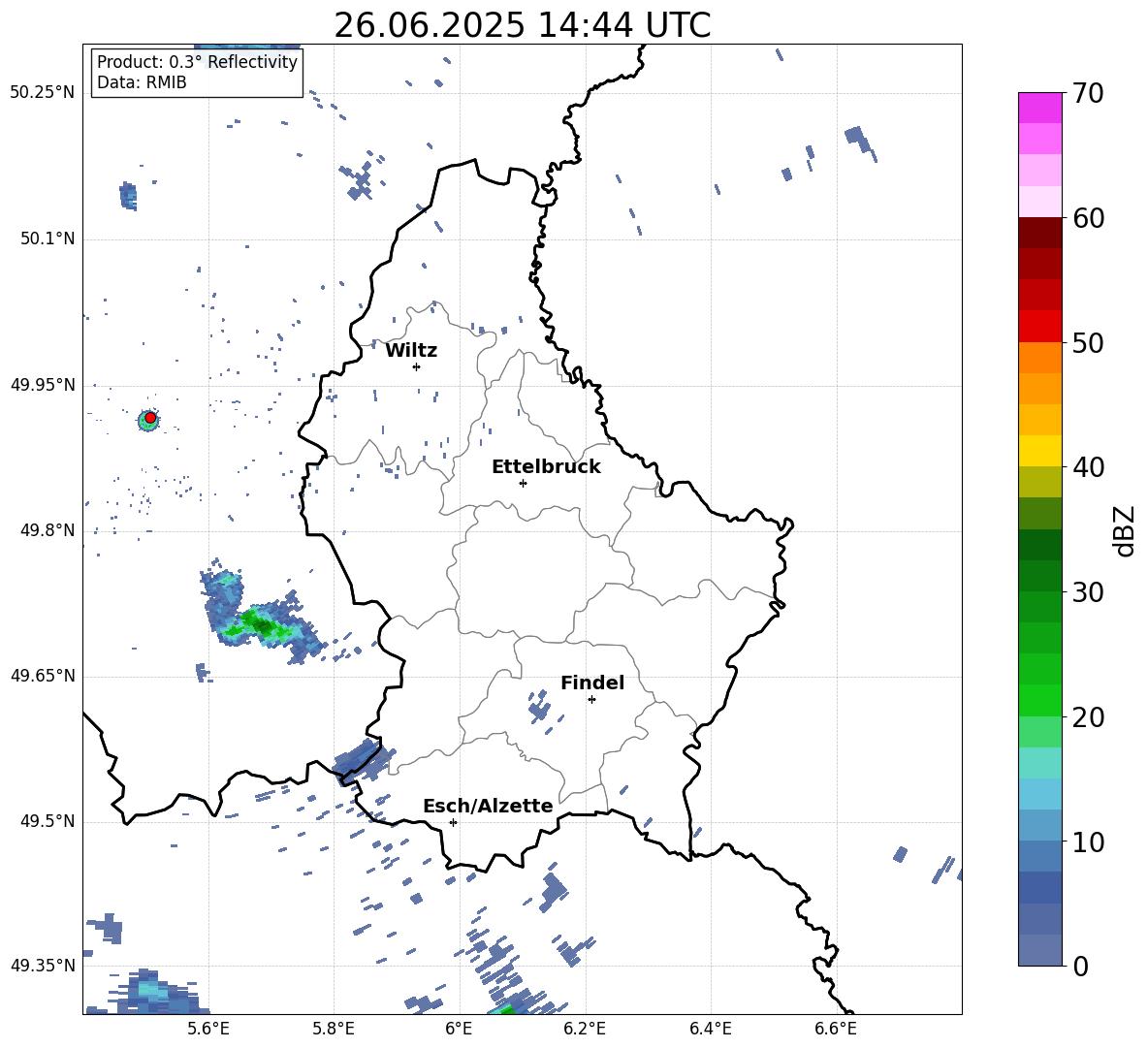
Task: Click the Product: 0.3° Reflectivity text
Action: click(197, 62)
